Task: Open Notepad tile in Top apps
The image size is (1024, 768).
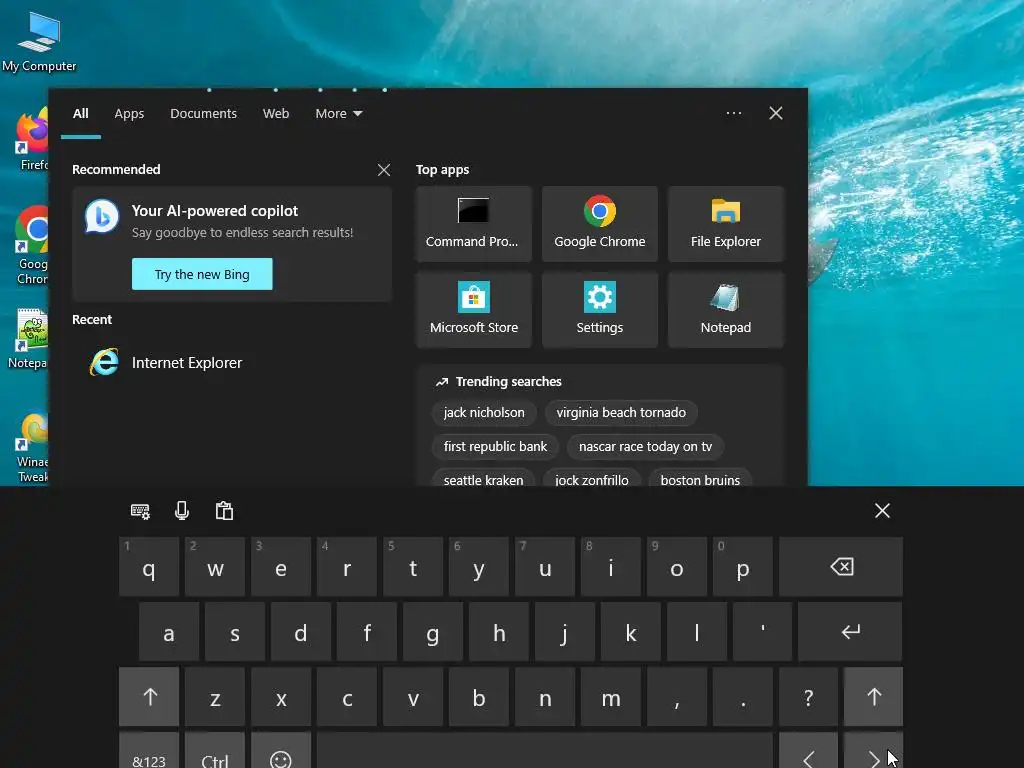Action: coord(726,310)
